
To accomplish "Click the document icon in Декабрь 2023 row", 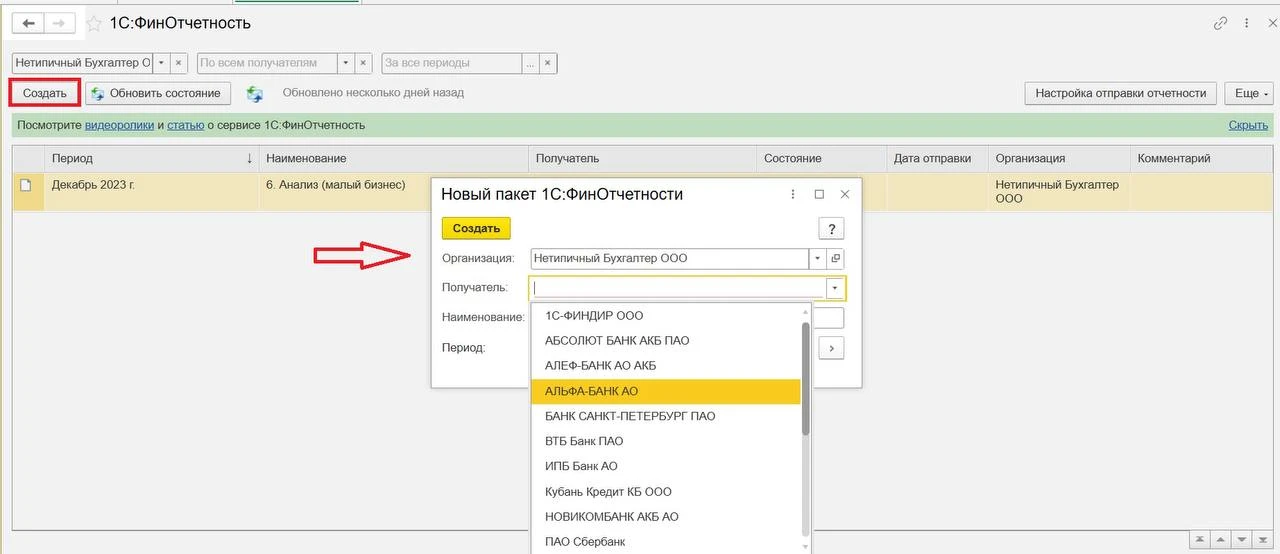I will (27, 185).
